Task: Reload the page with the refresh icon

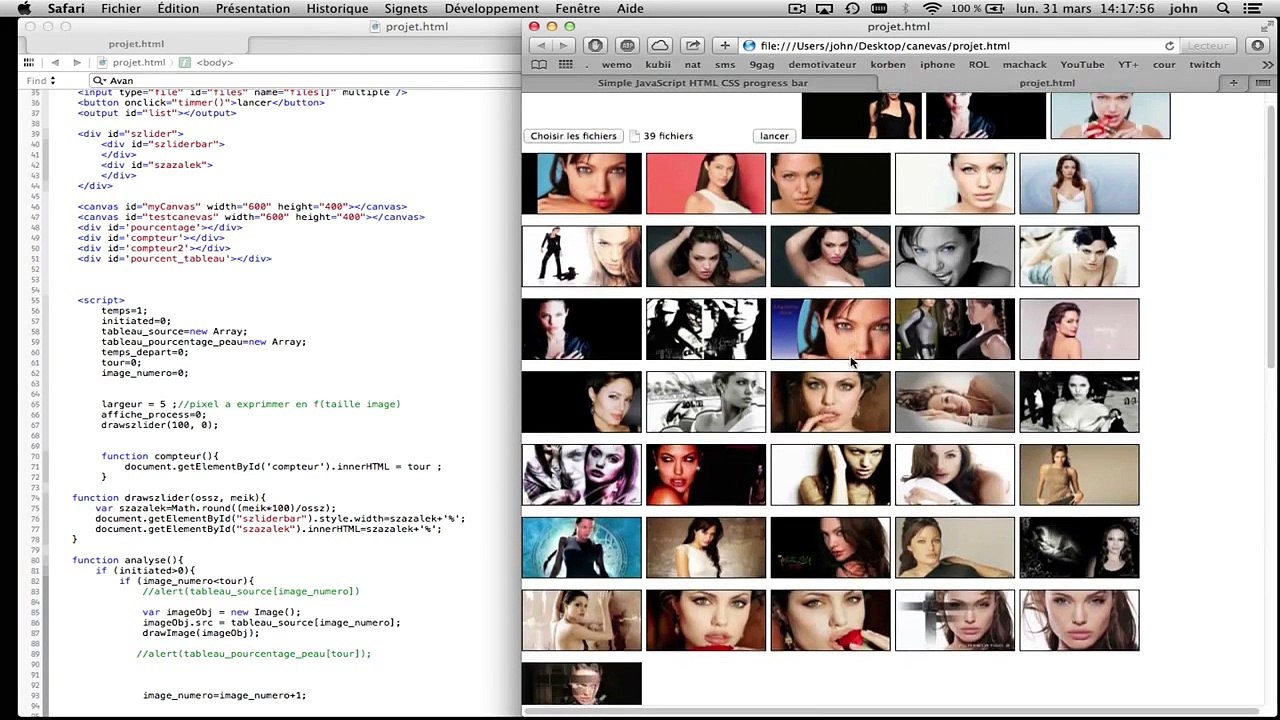Action: (1169, 46)
